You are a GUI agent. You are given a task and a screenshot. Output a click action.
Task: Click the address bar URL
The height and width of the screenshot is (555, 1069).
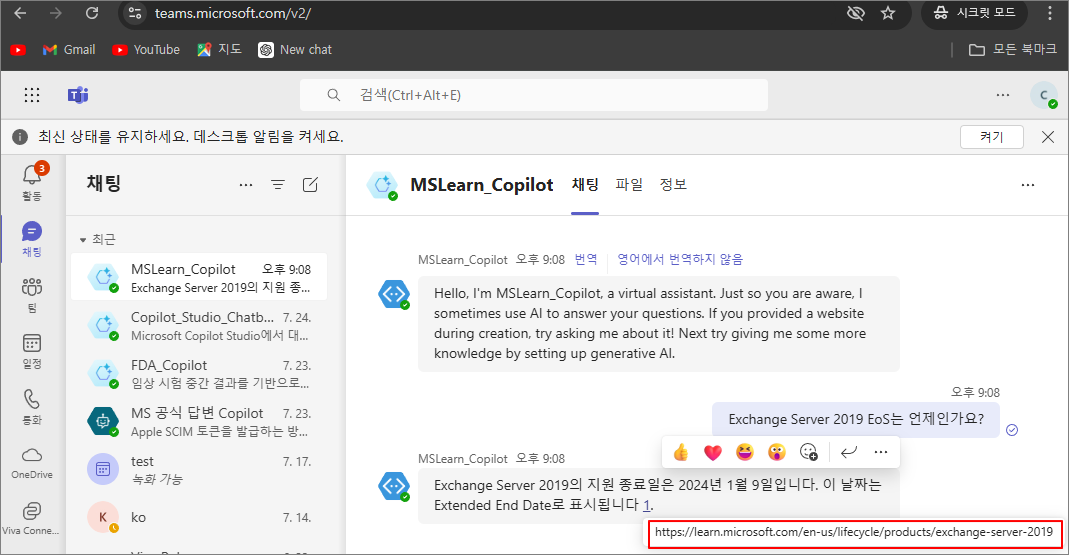[x=232, y=13]
